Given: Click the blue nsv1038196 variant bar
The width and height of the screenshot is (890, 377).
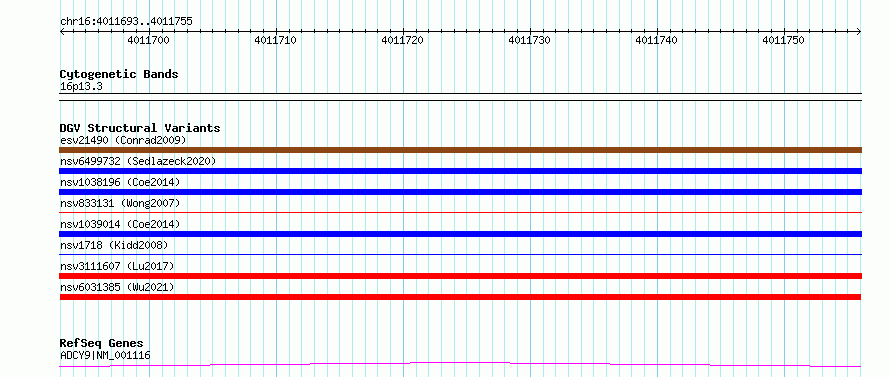Looking at the screenshot, I should click(460, 192).
